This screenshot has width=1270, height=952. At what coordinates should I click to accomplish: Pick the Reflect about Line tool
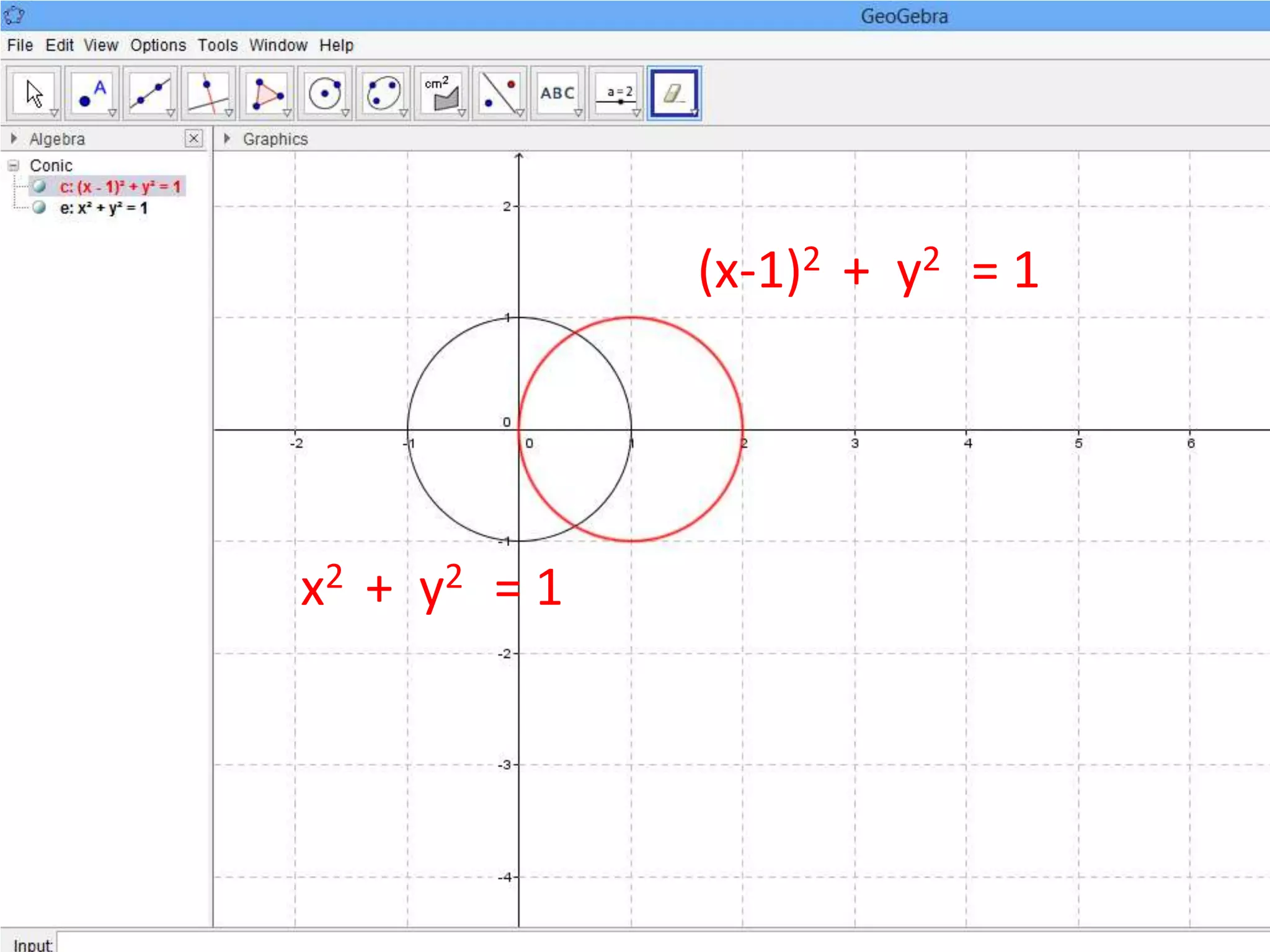tap(500, 93)
